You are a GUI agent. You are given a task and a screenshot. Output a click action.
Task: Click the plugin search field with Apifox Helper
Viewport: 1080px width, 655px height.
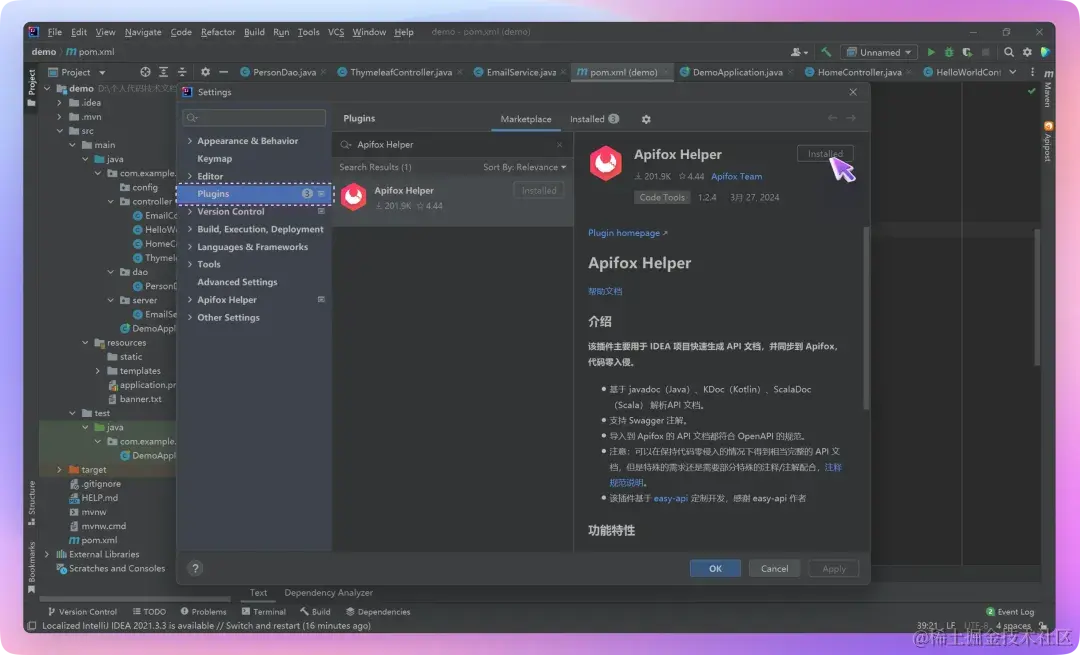pyautogui.click(x=453, y=145)
